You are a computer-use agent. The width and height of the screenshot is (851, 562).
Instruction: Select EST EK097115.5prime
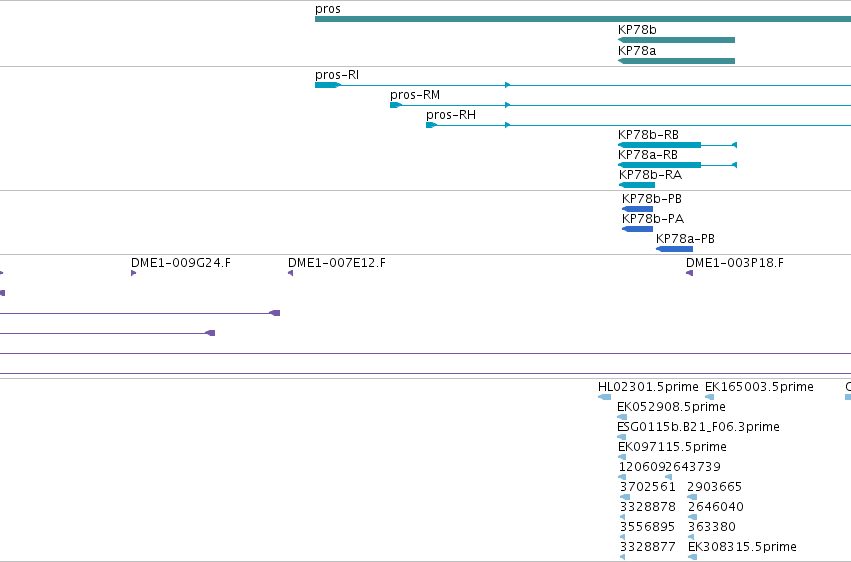tap(622, 457)
